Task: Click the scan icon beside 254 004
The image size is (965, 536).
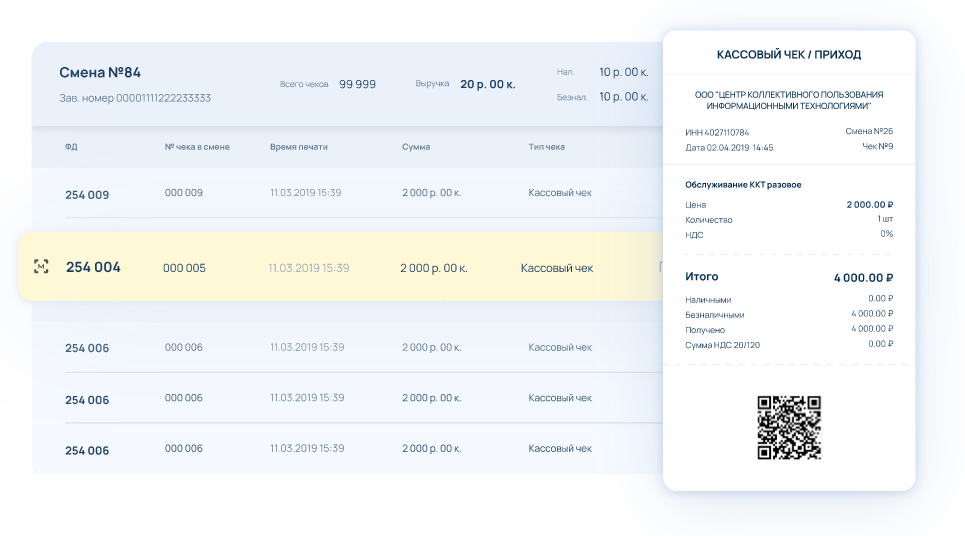Action: (41, 267)
